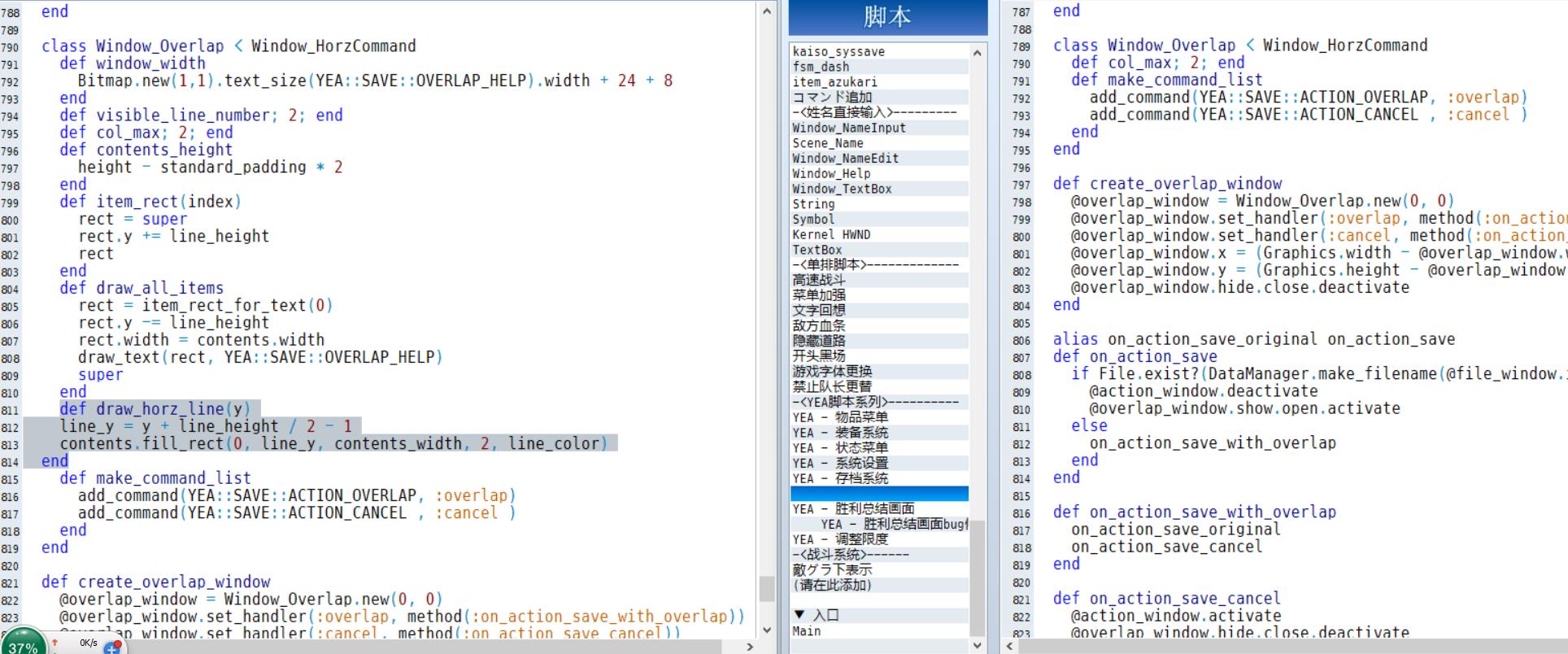Click the script list scrollbar down arrow
Screen dimensions: 1568x654
pyautogui.click(x=978, y=645)
